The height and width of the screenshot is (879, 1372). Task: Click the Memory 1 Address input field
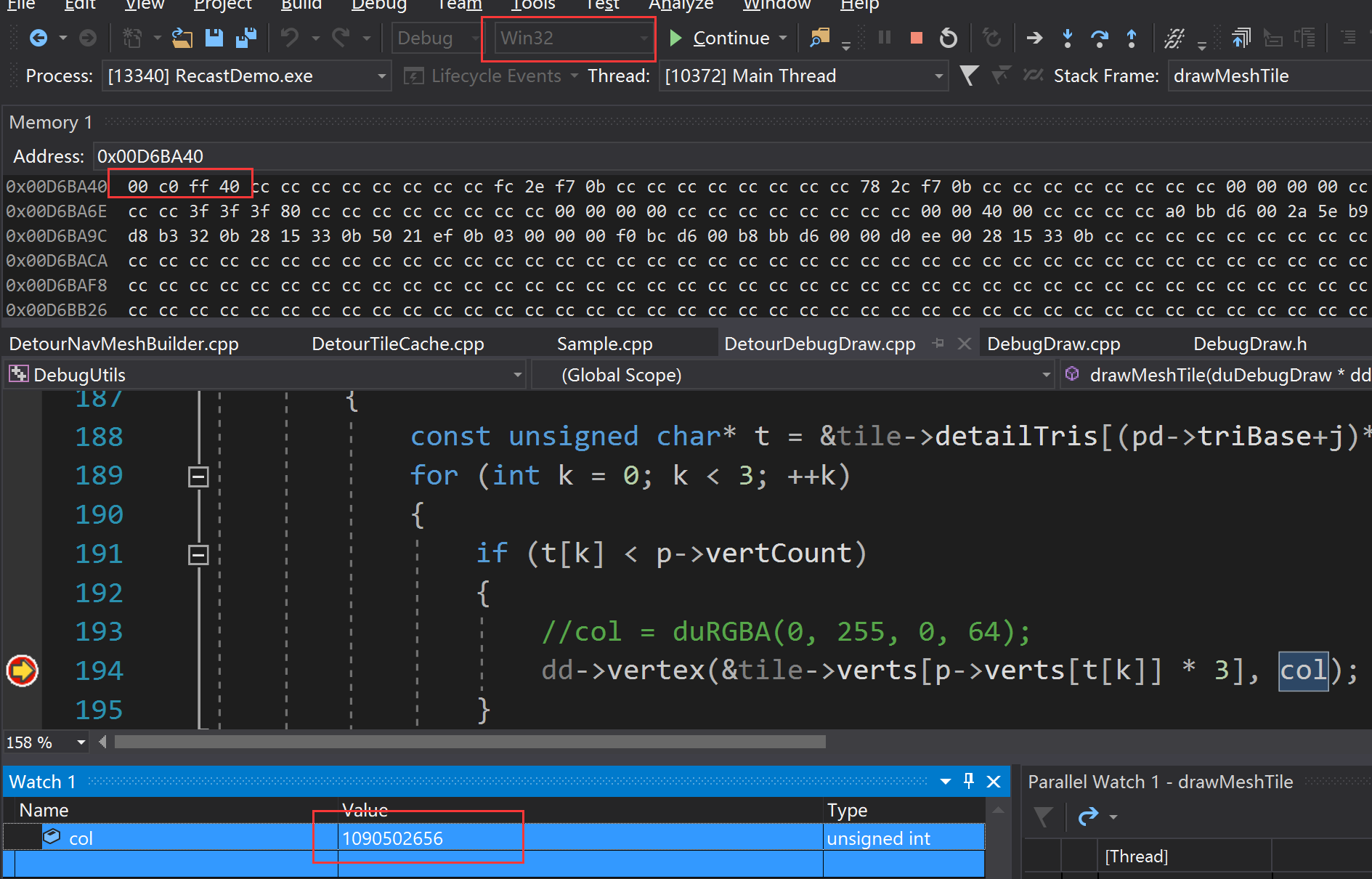click(x=732, y=156)
